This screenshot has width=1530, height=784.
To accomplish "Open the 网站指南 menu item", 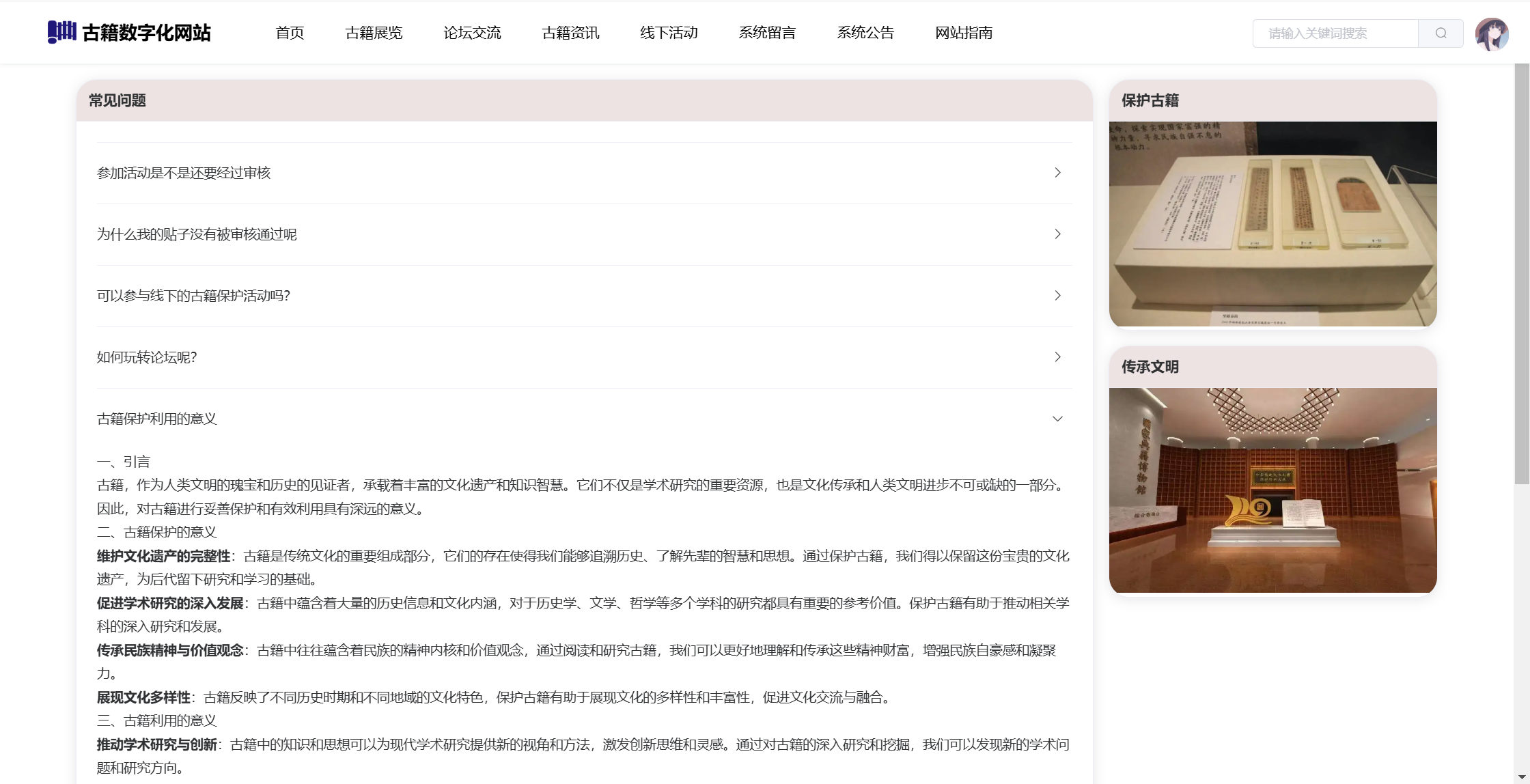I will point(964,33).
